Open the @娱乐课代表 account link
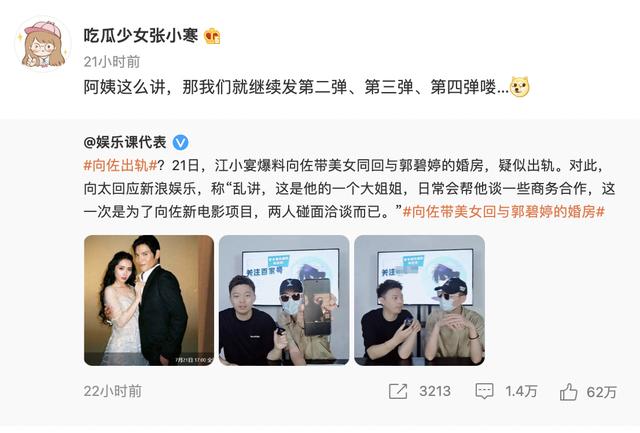Screen dimensions: 640x433 [x=125, y=142]
